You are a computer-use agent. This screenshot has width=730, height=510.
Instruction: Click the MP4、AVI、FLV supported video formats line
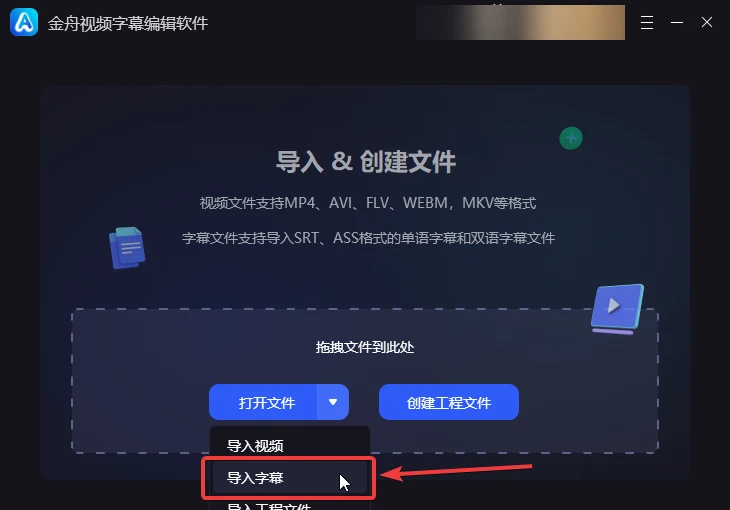tap(368, 203)
